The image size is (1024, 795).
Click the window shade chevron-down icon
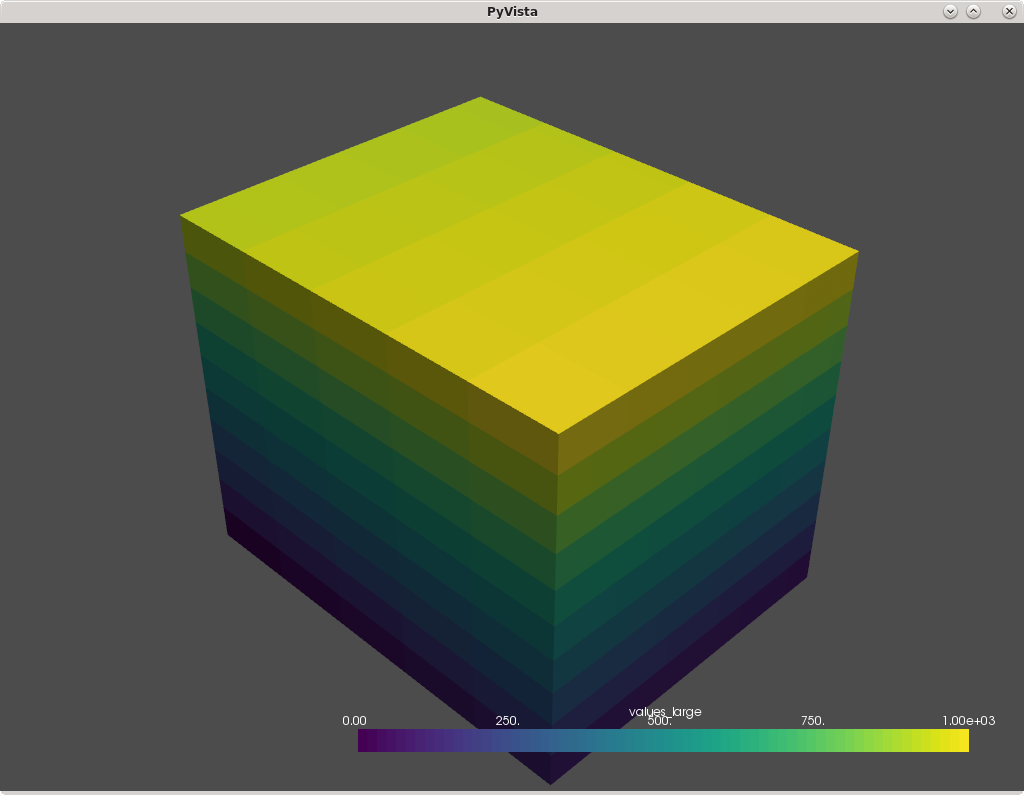tap(948, 12)
